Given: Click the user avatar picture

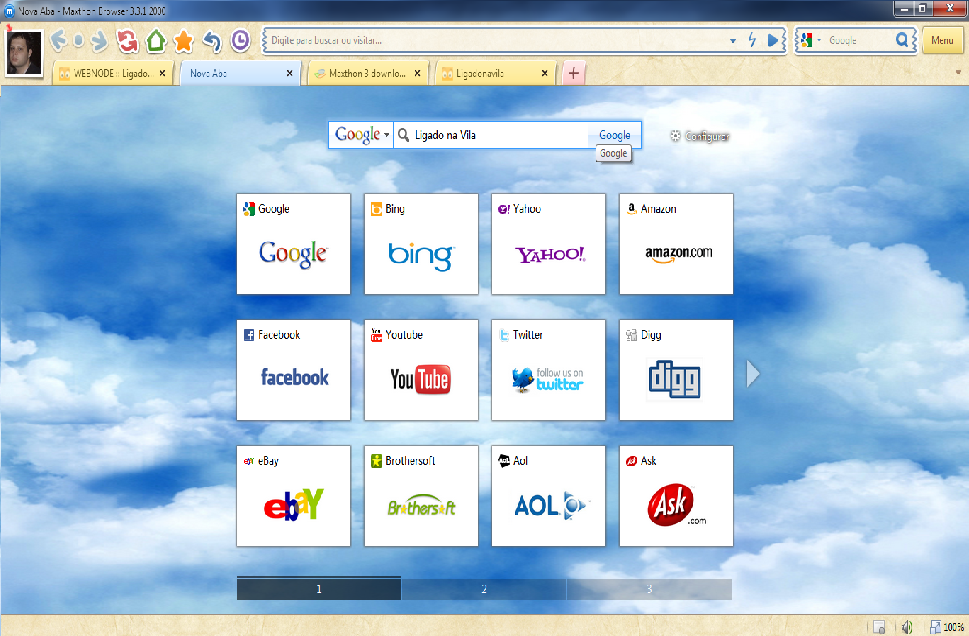Looking at the screenshot, I should (24, 53).
